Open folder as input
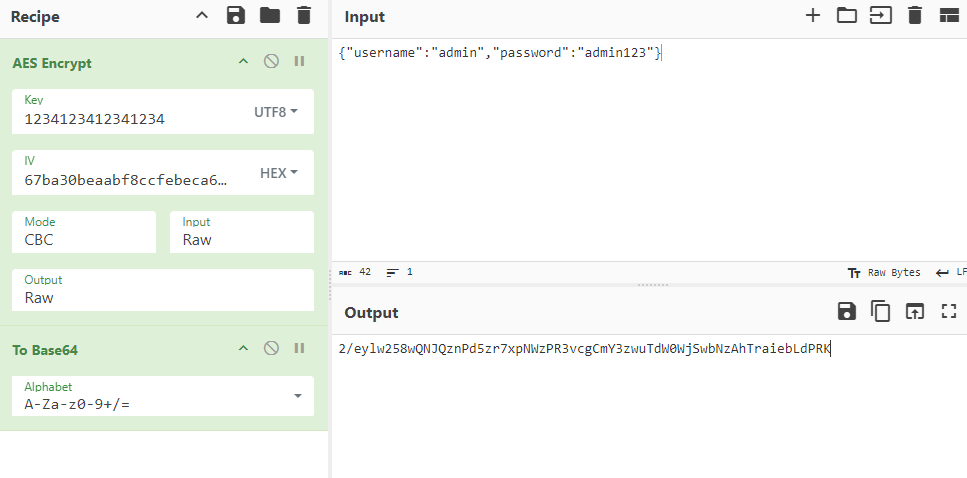 tap(847, 15)
